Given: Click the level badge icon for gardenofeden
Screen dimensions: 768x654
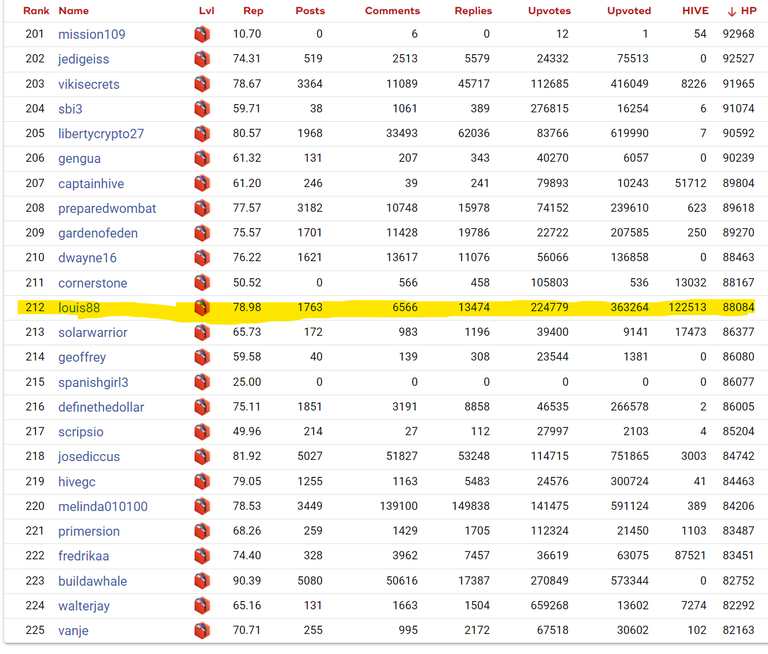Looking at the screenshot, I should click(202, 233).
